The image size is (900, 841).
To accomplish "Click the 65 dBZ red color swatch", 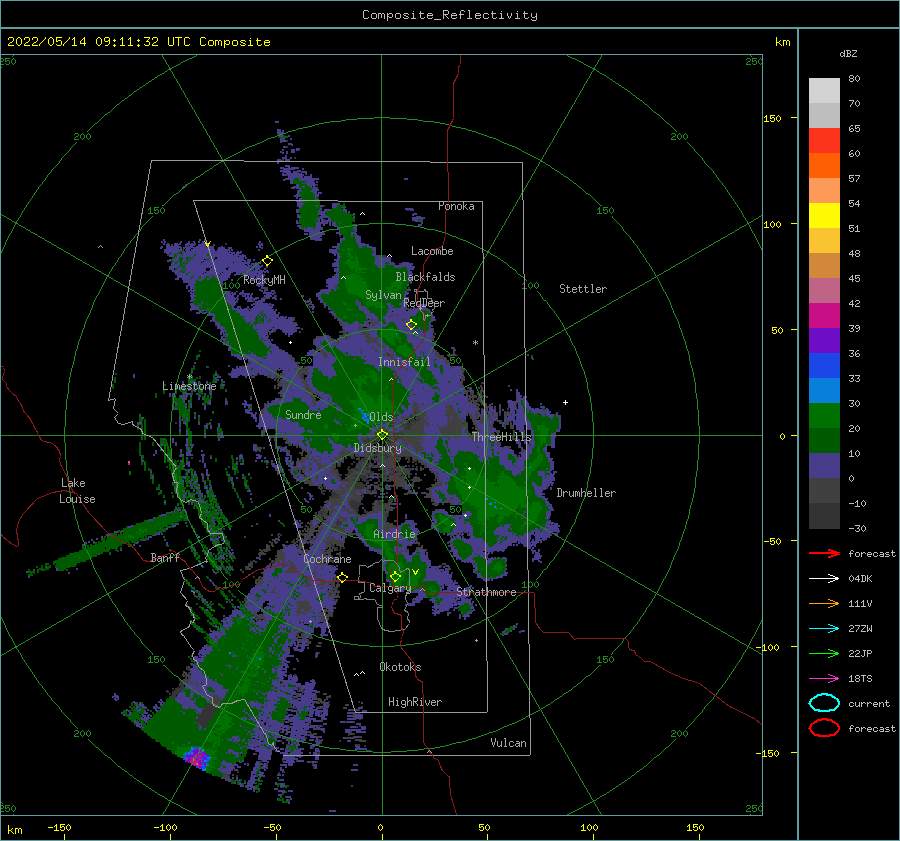I will pyautogui.click(x=824, y=141).
